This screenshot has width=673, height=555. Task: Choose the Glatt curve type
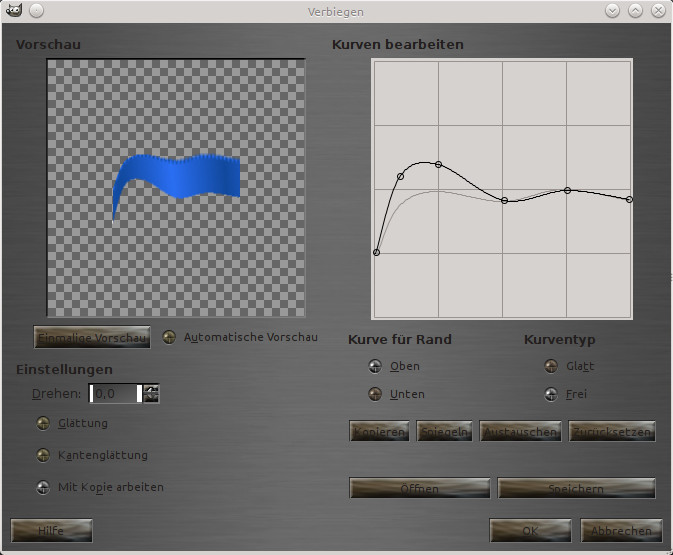[x=551, y=366]
